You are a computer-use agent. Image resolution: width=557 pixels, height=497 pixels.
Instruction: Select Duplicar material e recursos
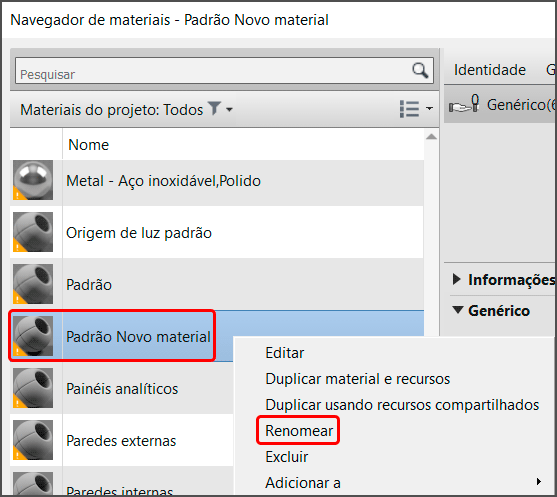pos(357,379)
